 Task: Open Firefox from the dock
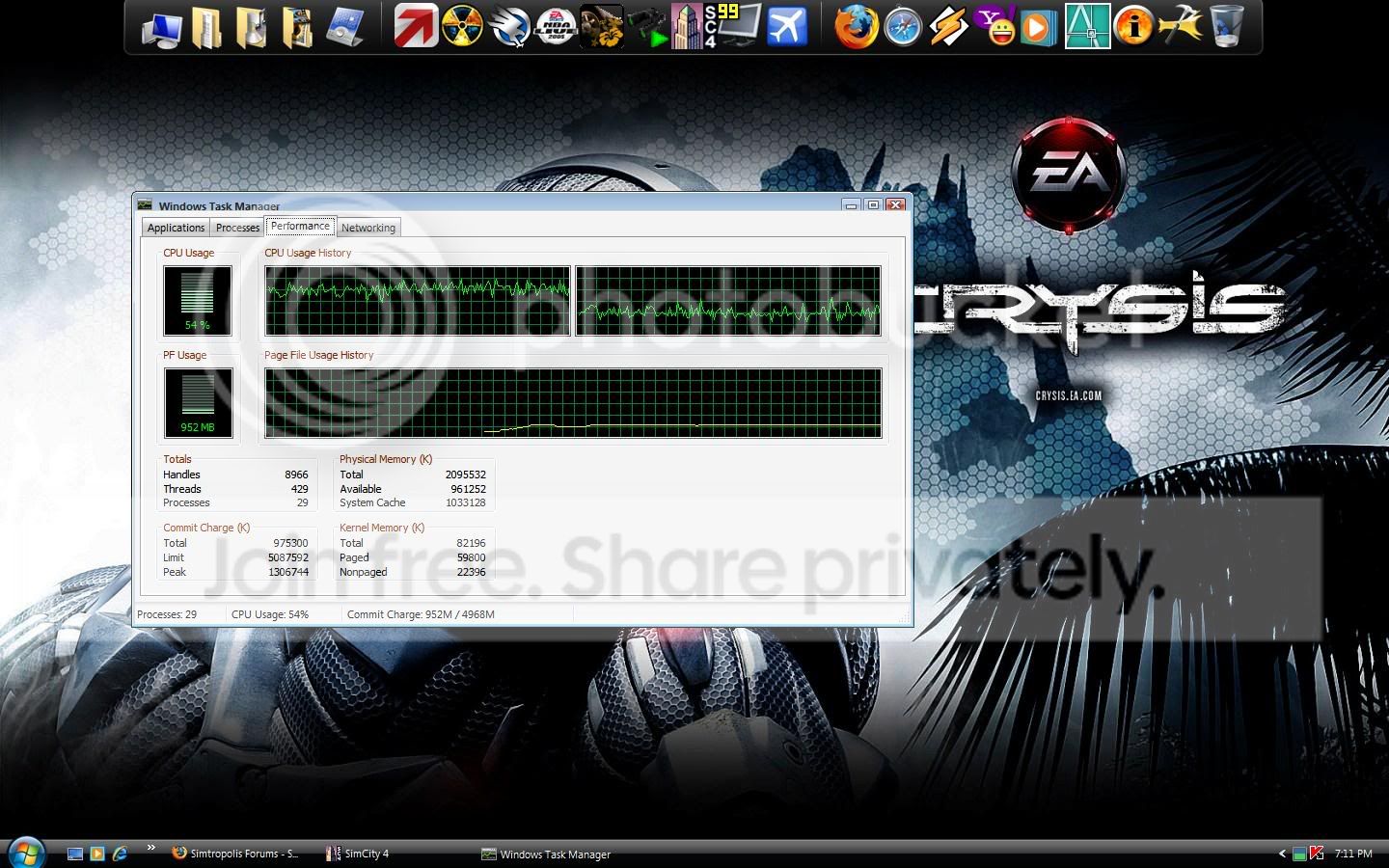[856, 26]
